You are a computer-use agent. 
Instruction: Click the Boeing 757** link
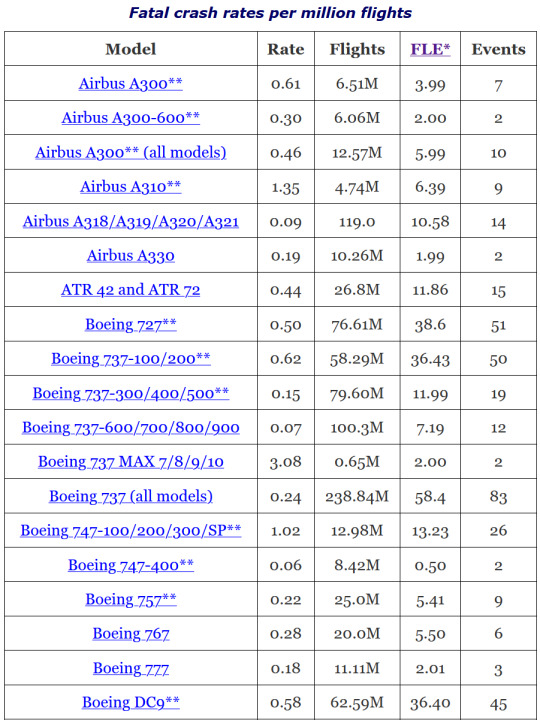click(130, 600)
